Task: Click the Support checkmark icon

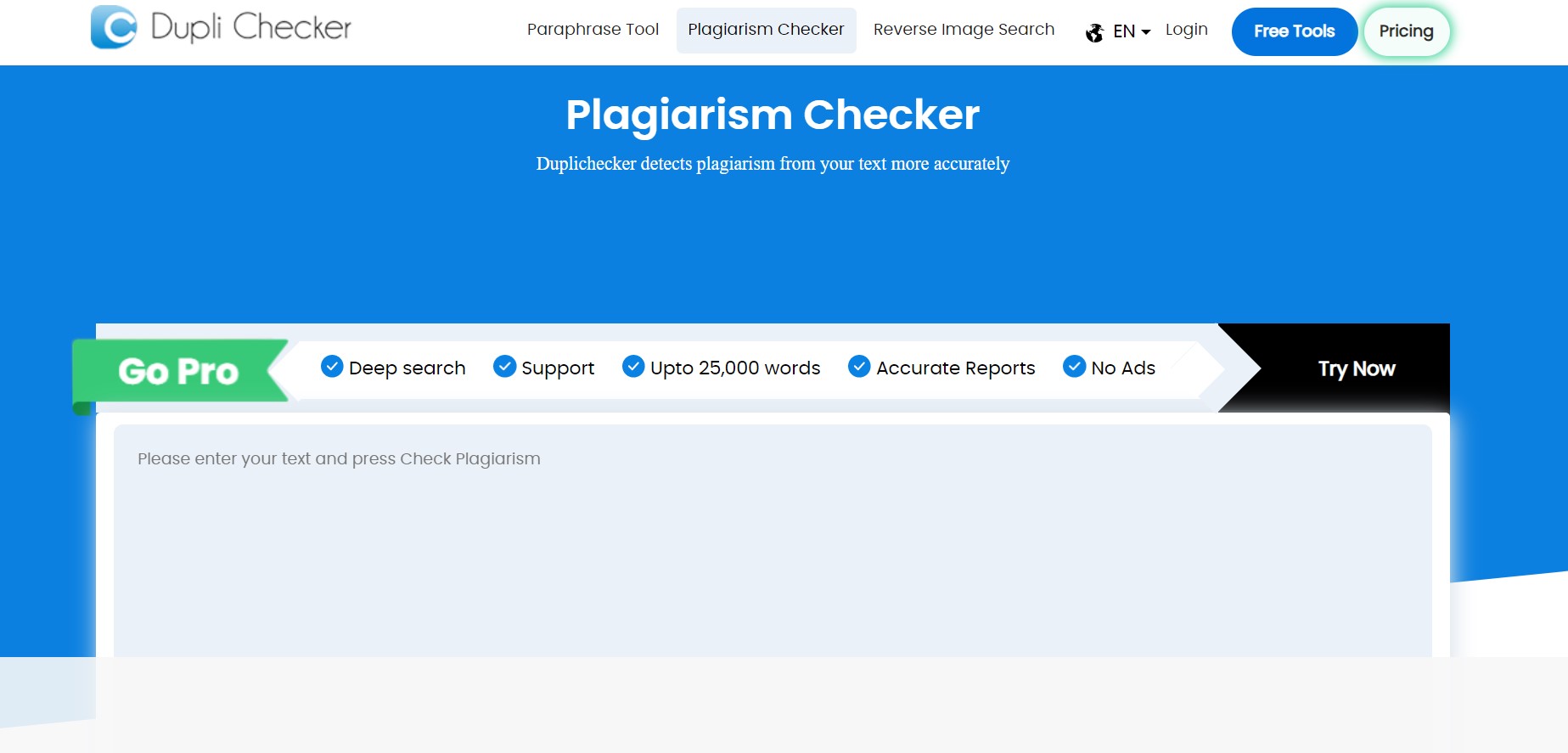Action: (505, 367)
